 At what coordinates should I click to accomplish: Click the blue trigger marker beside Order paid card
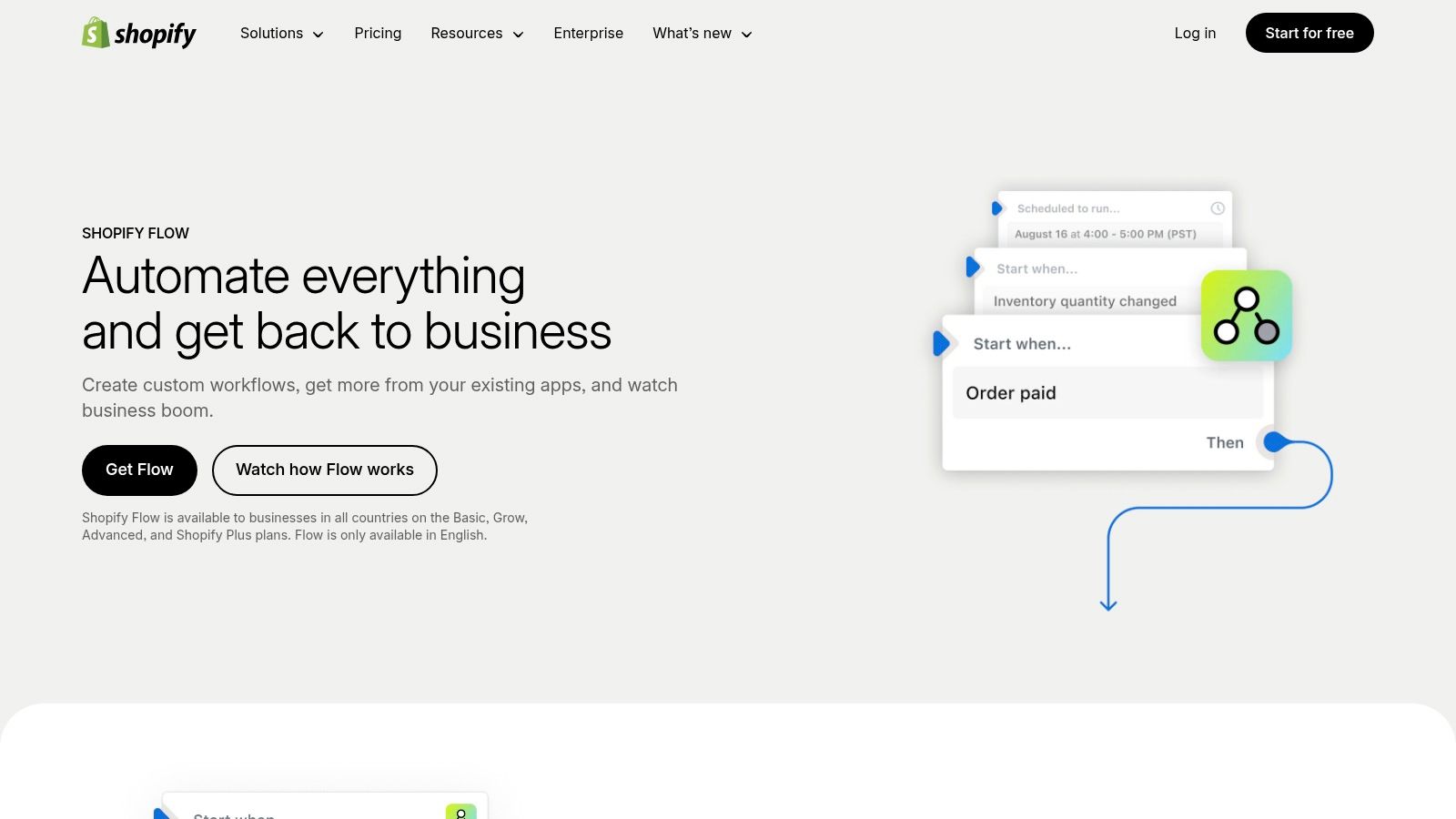942,344
